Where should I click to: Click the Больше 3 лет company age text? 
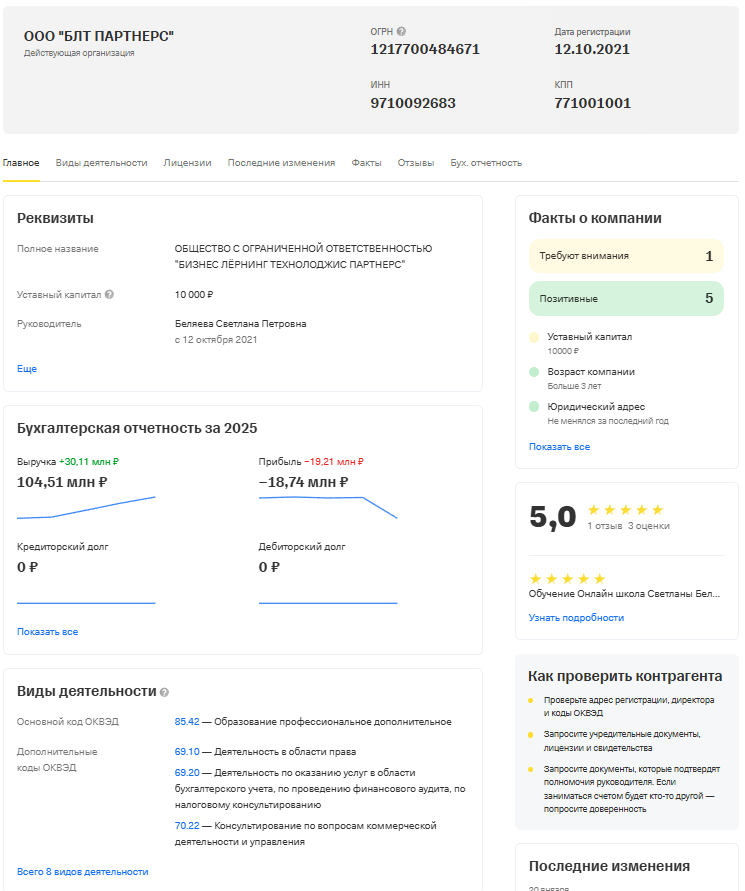574,386
